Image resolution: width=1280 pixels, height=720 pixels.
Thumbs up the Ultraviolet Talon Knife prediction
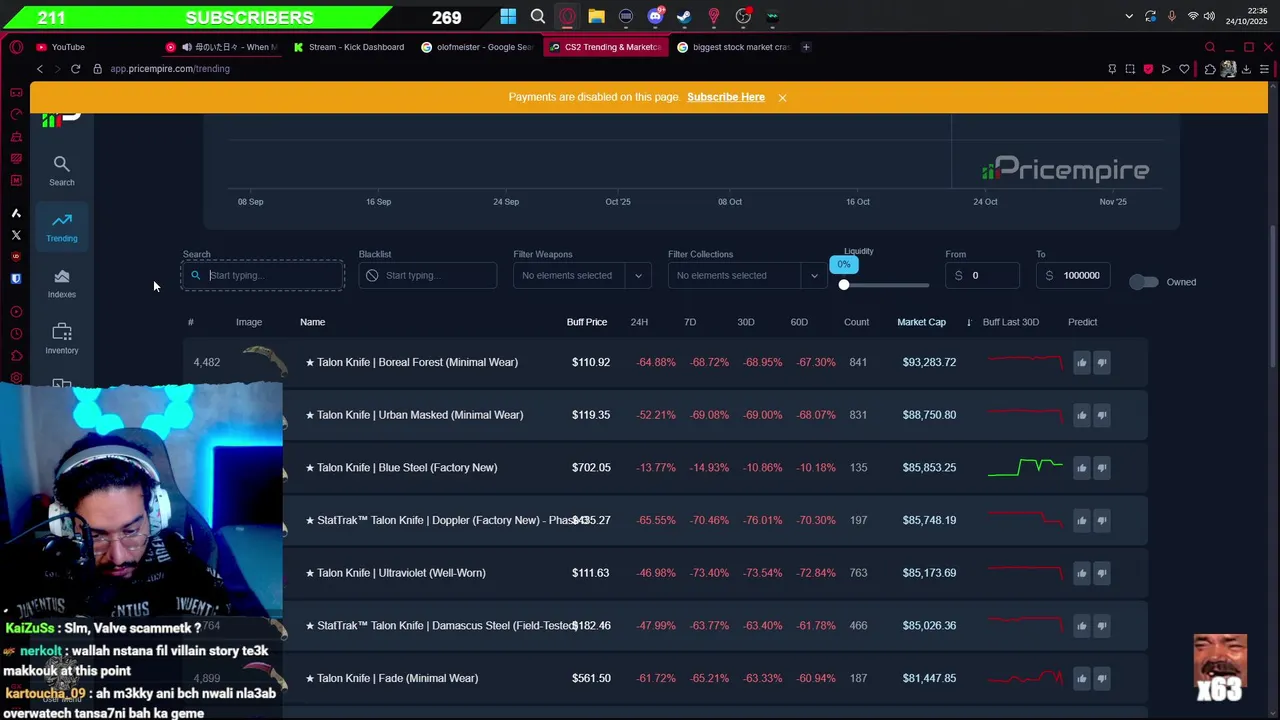click(1081, 573)
